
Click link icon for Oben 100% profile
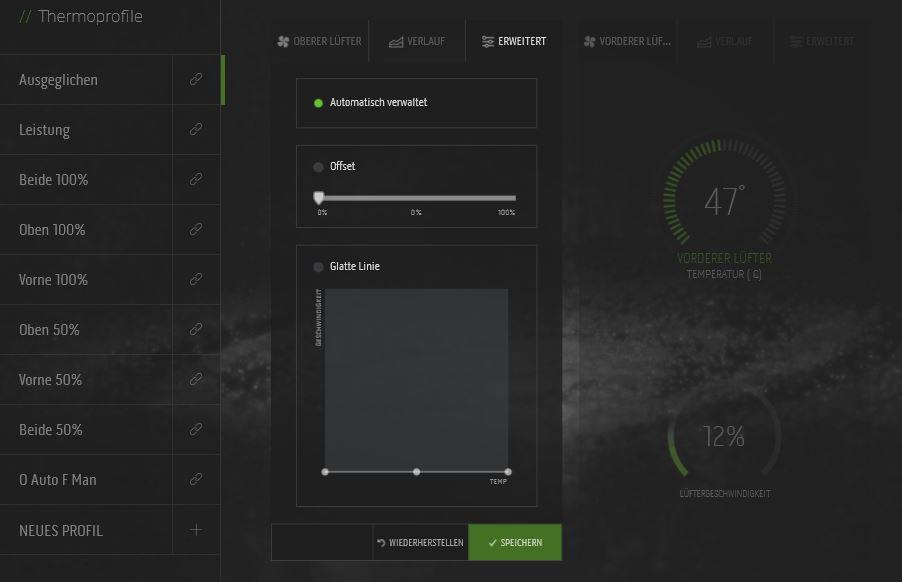click(196, 230)
